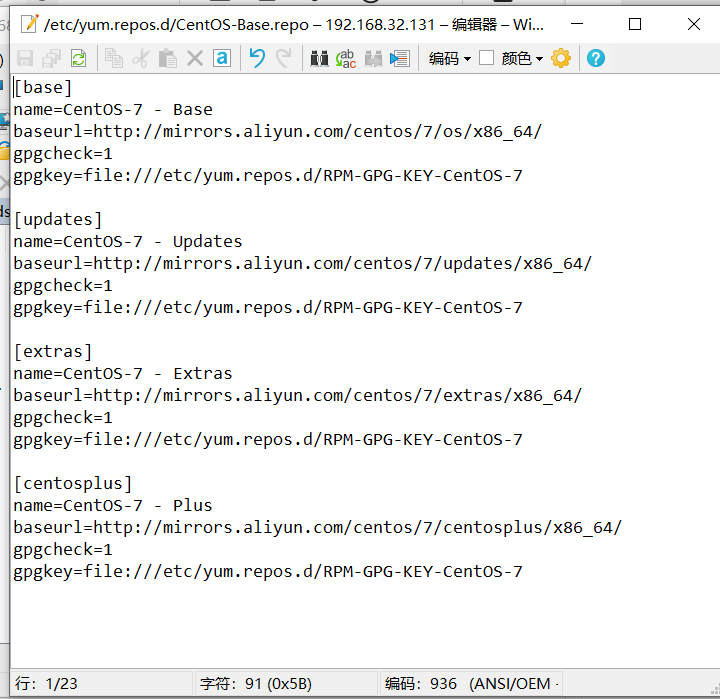
Task: Maximize the editor window
Action: [635, 24]
